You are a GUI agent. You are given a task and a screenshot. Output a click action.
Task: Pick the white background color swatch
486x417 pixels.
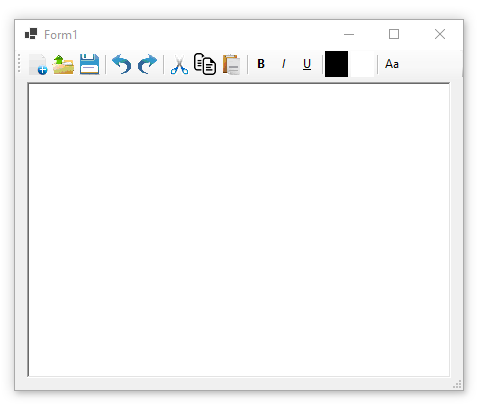point(363,64)
